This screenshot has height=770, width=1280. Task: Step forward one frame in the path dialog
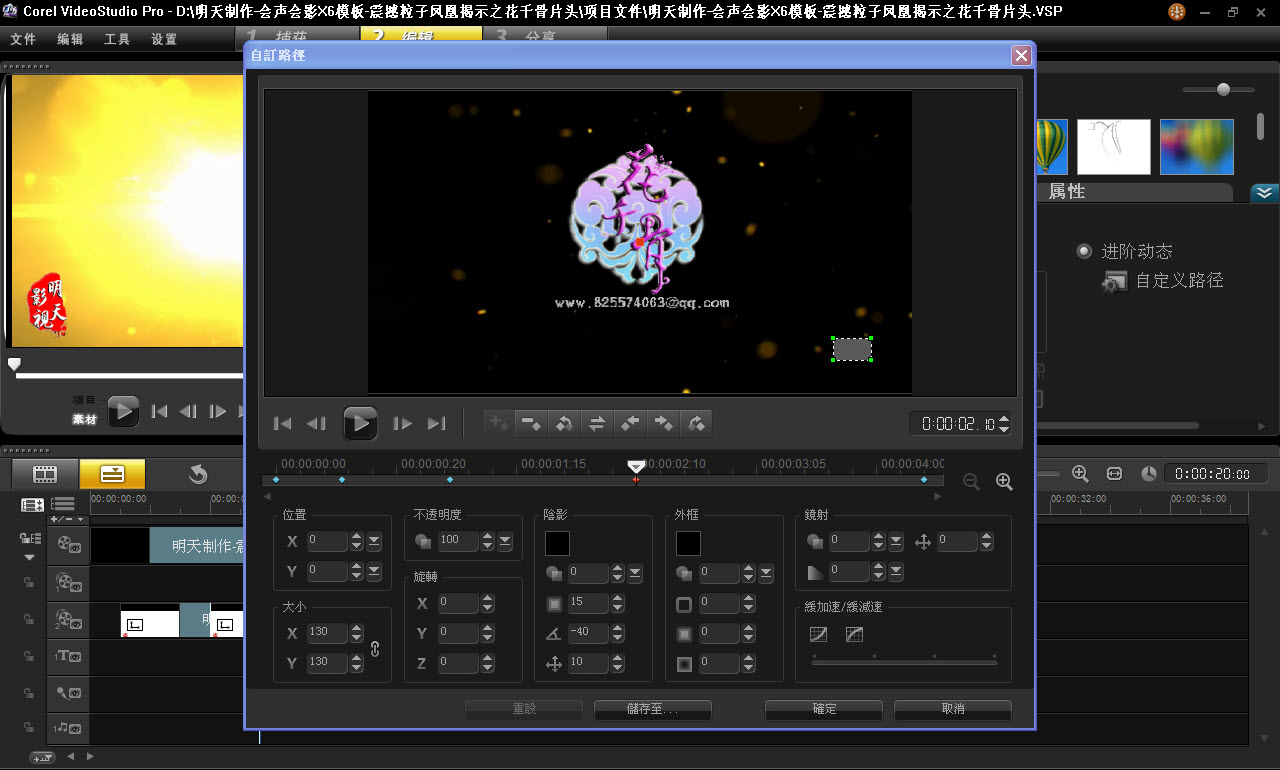coord(403,423)
